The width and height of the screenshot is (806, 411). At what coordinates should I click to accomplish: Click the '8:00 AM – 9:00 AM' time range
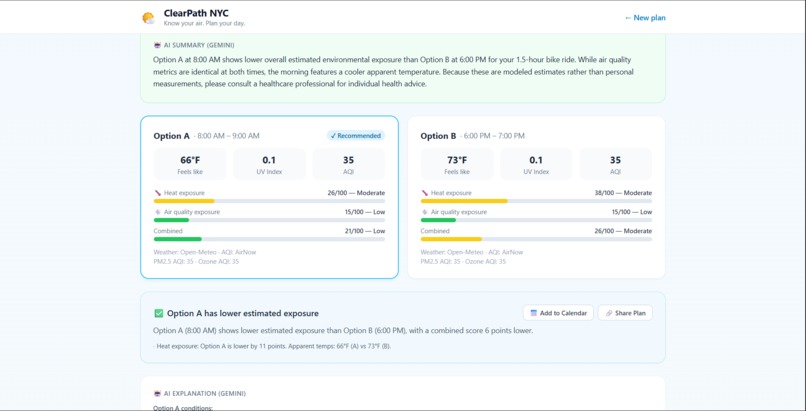228,136
